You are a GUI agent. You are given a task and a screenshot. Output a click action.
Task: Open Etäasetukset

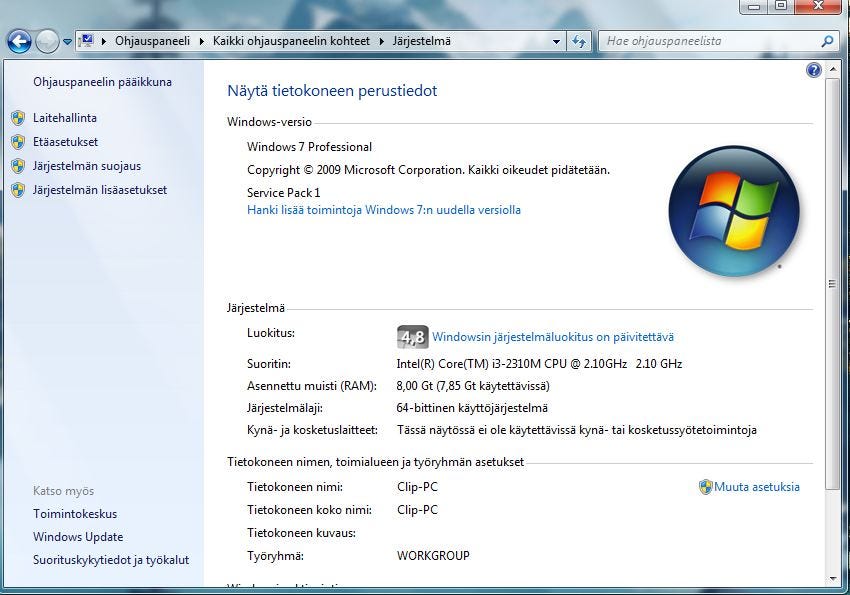point(66,142)
